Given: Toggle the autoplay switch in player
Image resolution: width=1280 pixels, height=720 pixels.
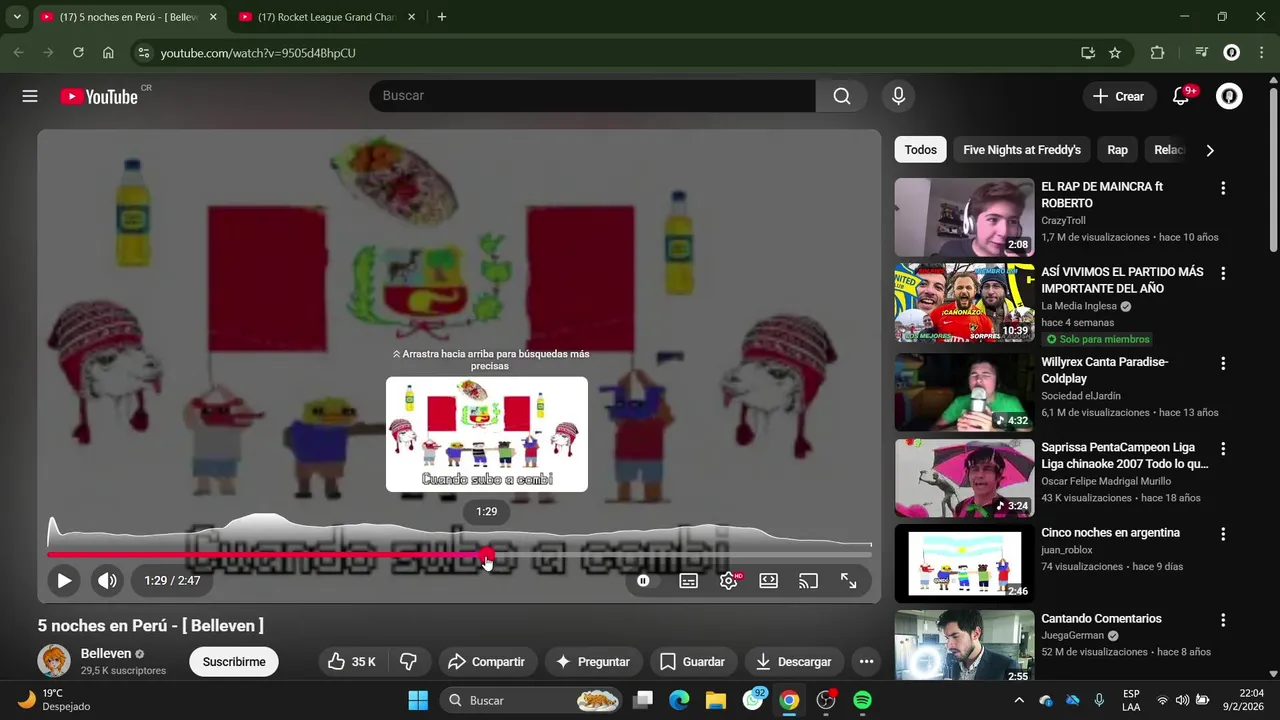Looking at the screenshot, I should (643, 580).
